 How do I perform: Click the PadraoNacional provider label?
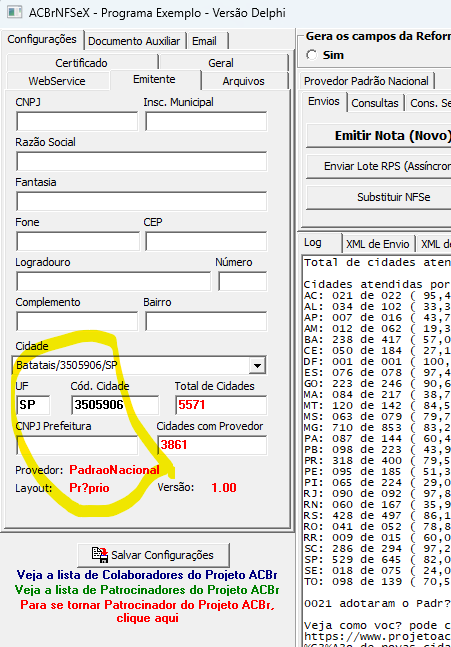pos(114,470)
